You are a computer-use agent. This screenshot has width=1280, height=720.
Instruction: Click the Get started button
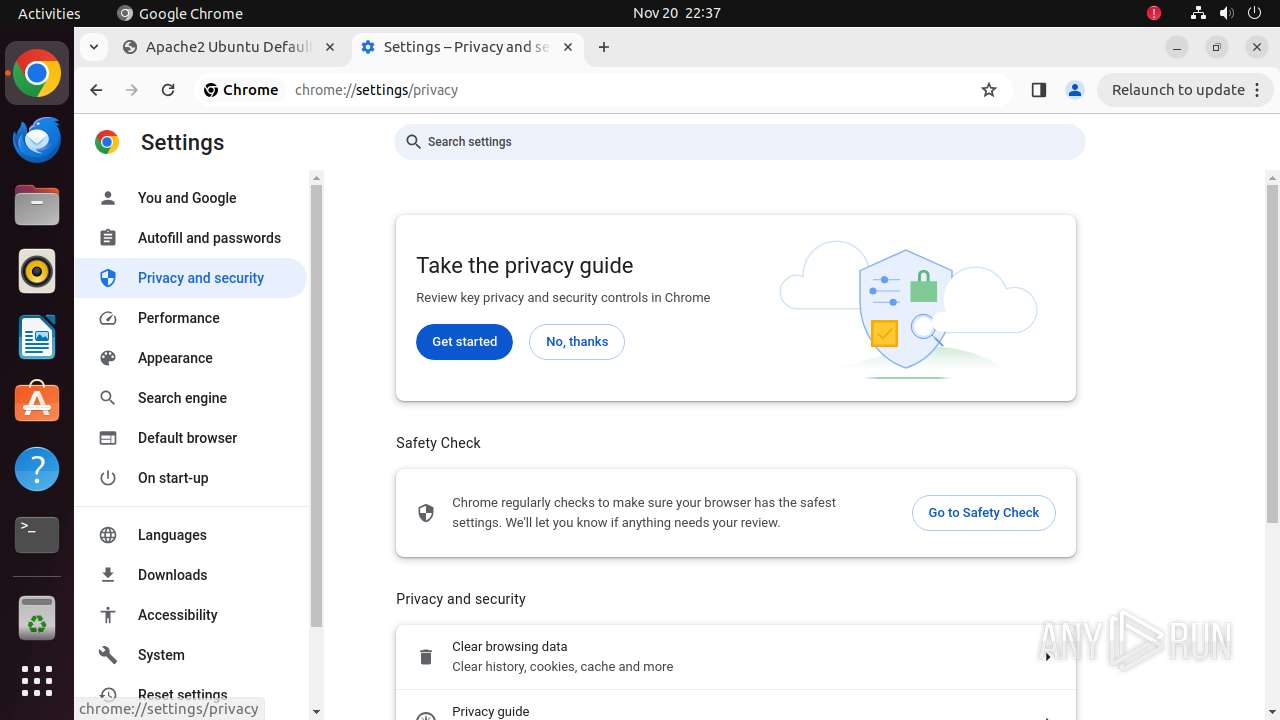pyautogui.click(x=464, y=342)
